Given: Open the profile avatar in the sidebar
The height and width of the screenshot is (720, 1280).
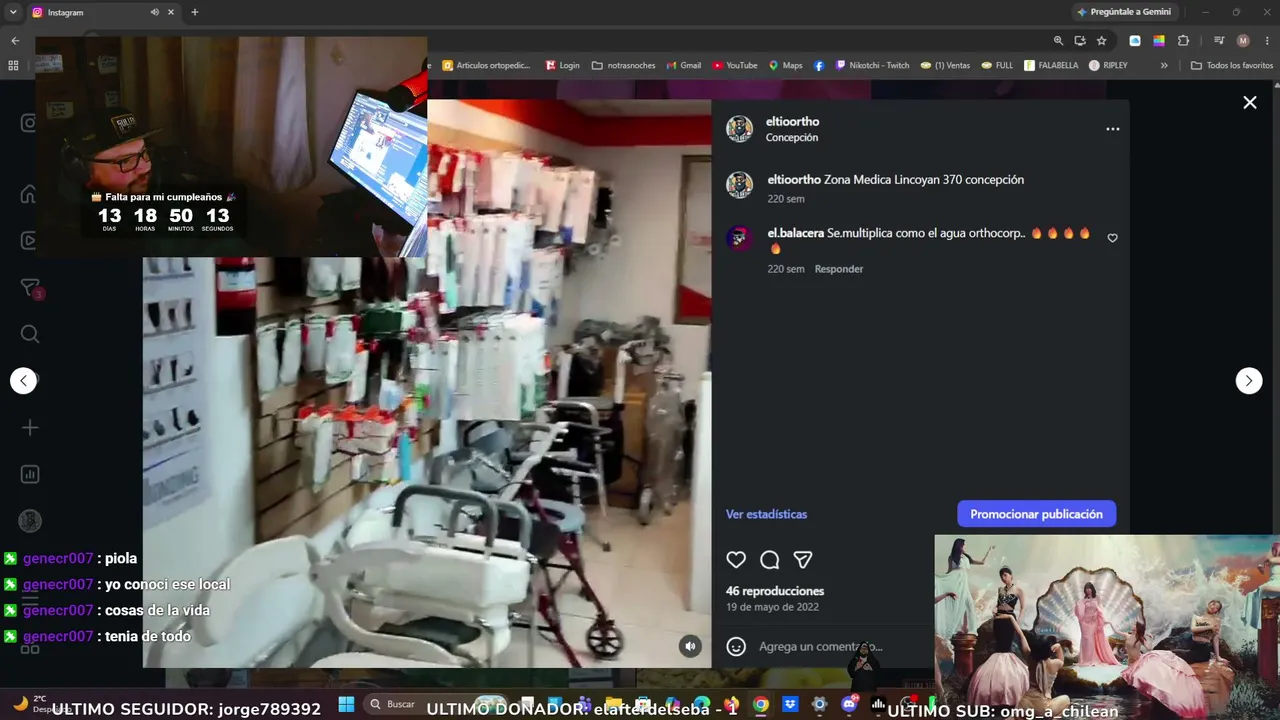Looking at the screenshot, I should 30,521.
